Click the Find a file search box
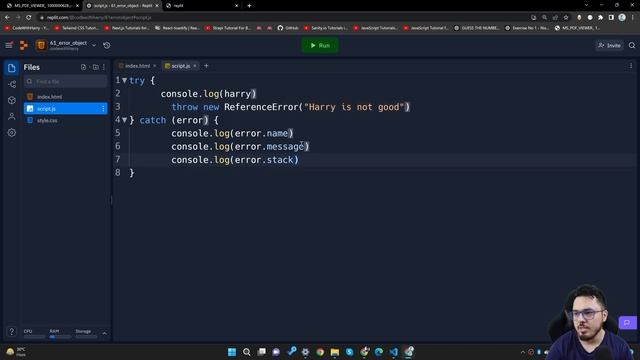The height and width of the screenshot is (360, 640). (x=66, y=82)
